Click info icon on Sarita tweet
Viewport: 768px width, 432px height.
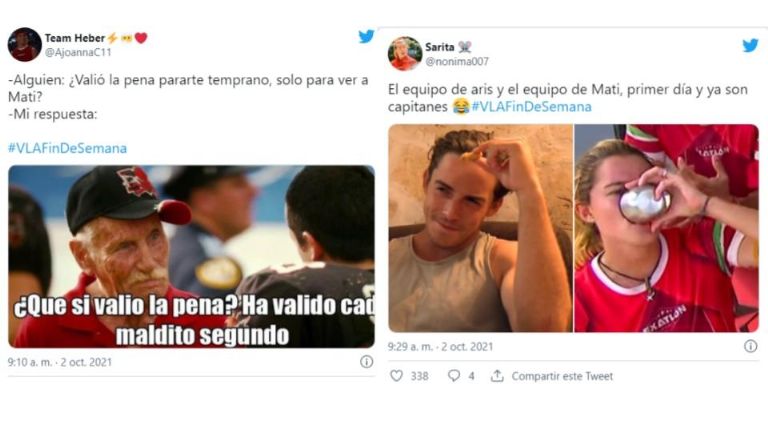750,346
